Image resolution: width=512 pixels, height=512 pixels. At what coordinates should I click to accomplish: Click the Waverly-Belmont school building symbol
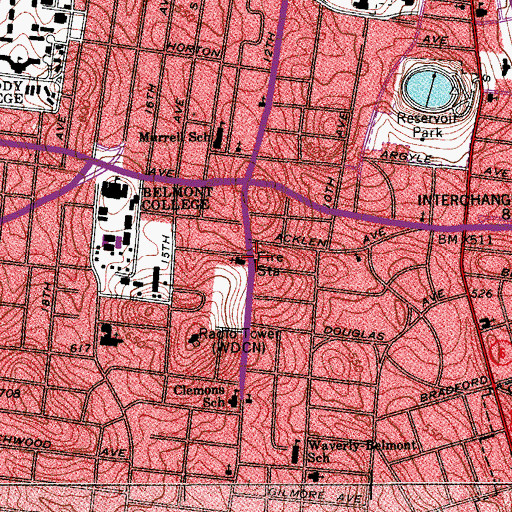(x=295, y=452)
